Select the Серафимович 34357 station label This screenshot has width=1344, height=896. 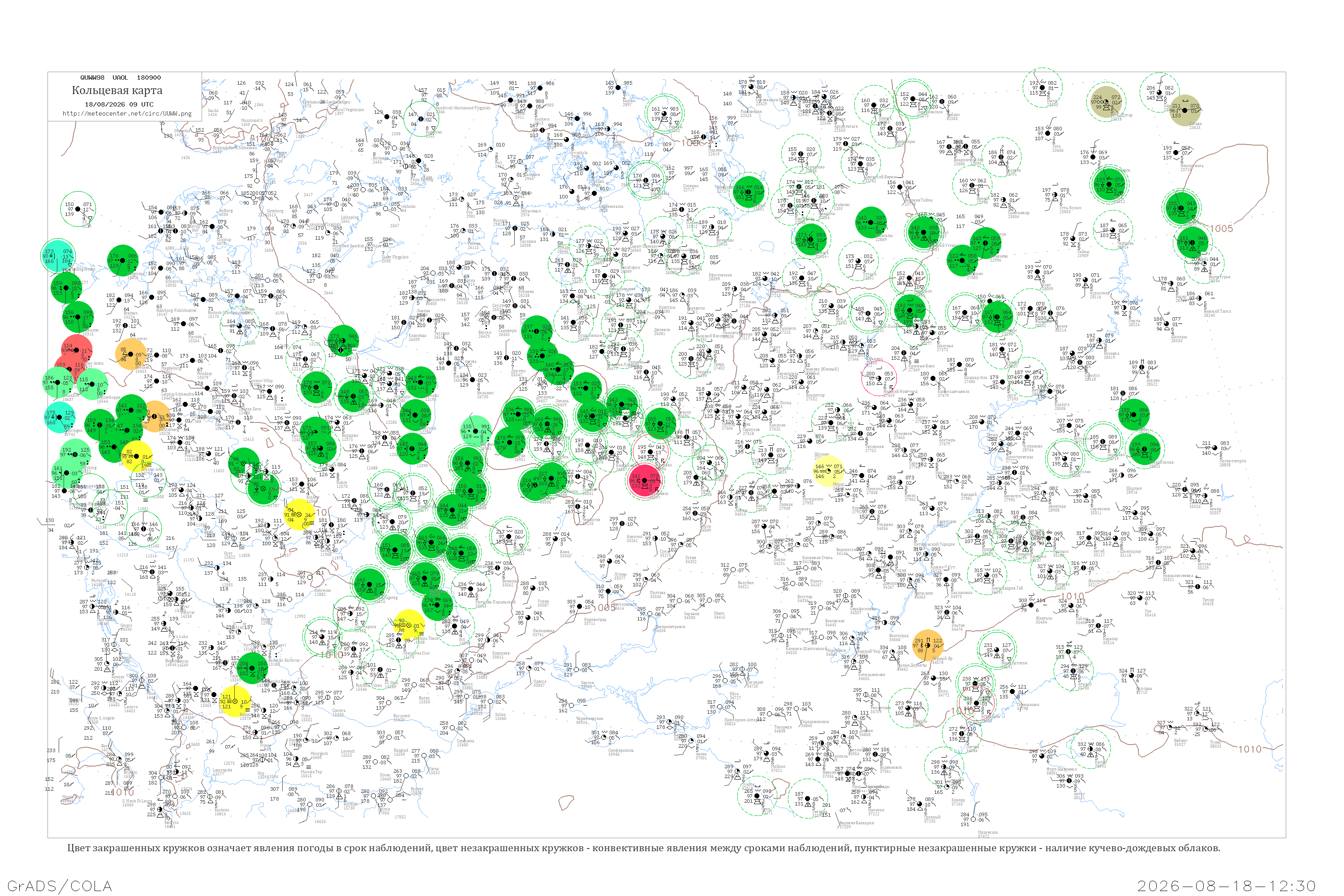pos(862,610)
